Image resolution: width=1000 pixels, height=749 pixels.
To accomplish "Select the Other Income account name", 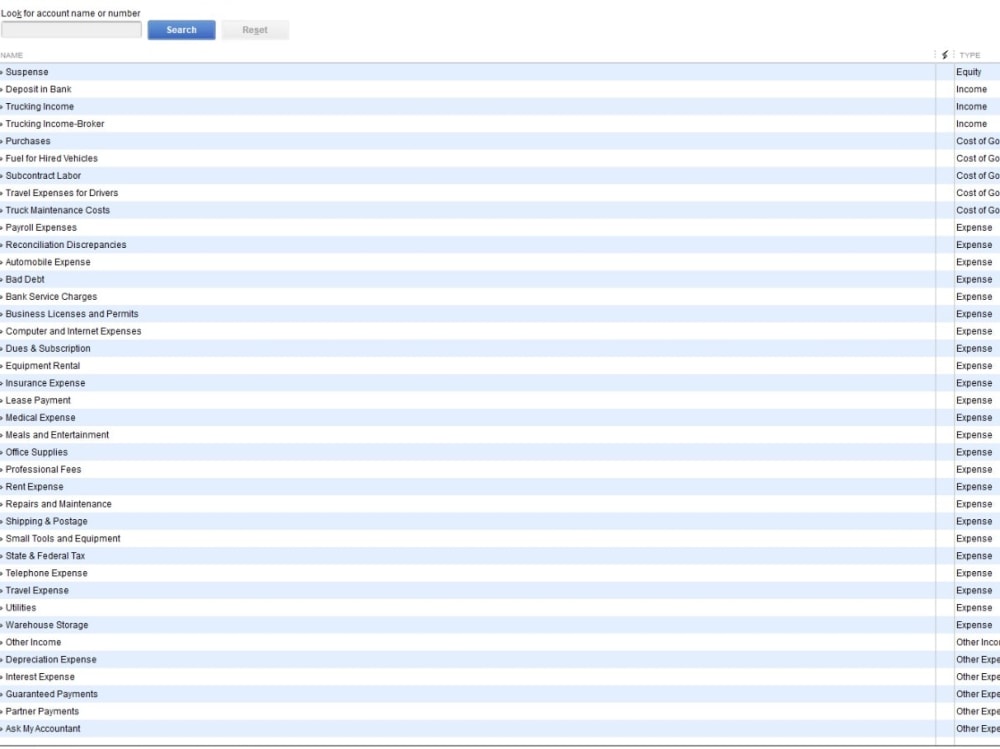I will [x=33, y=642].
